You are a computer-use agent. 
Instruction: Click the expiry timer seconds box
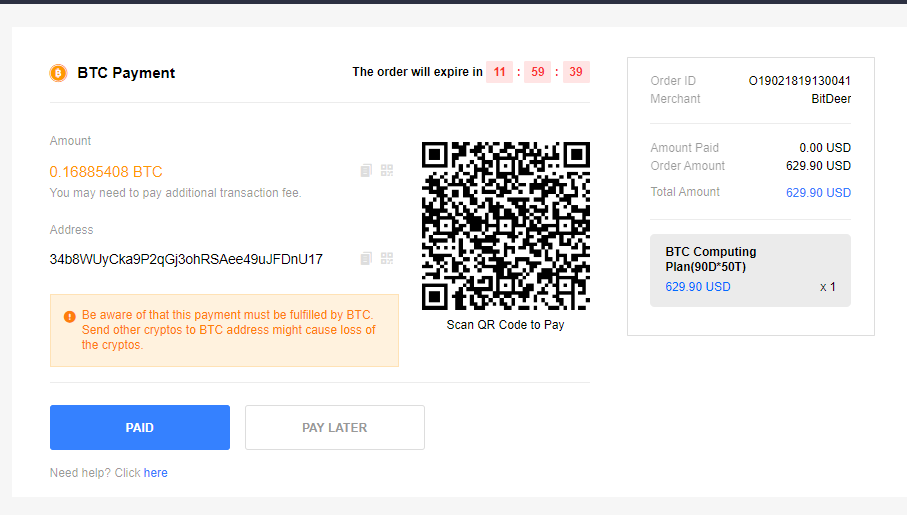click(576, 72)
